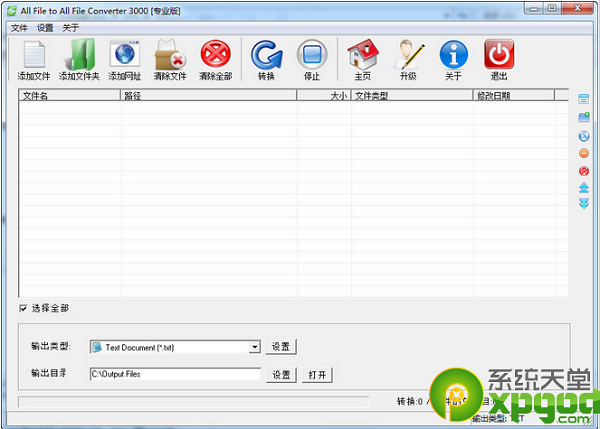Start conversion with the 转换 icon
This screenshot has height=429, width=600.
coord(266,56)
